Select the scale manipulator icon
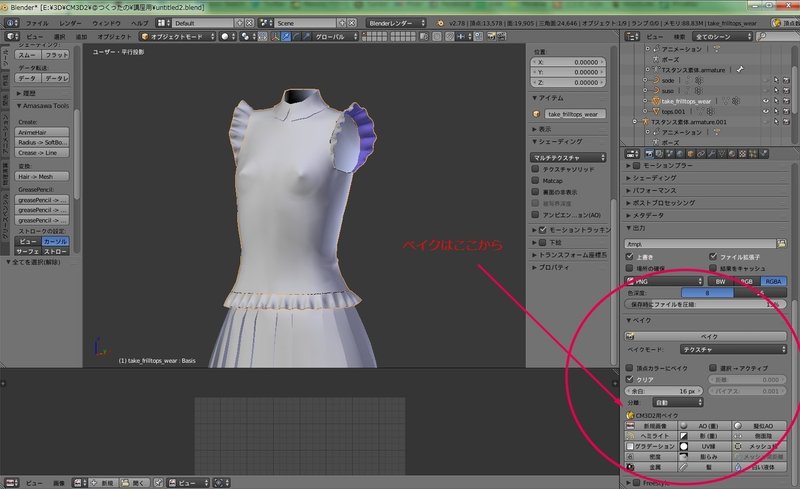The width and height of the screenshot is (800, 489). 306,37
